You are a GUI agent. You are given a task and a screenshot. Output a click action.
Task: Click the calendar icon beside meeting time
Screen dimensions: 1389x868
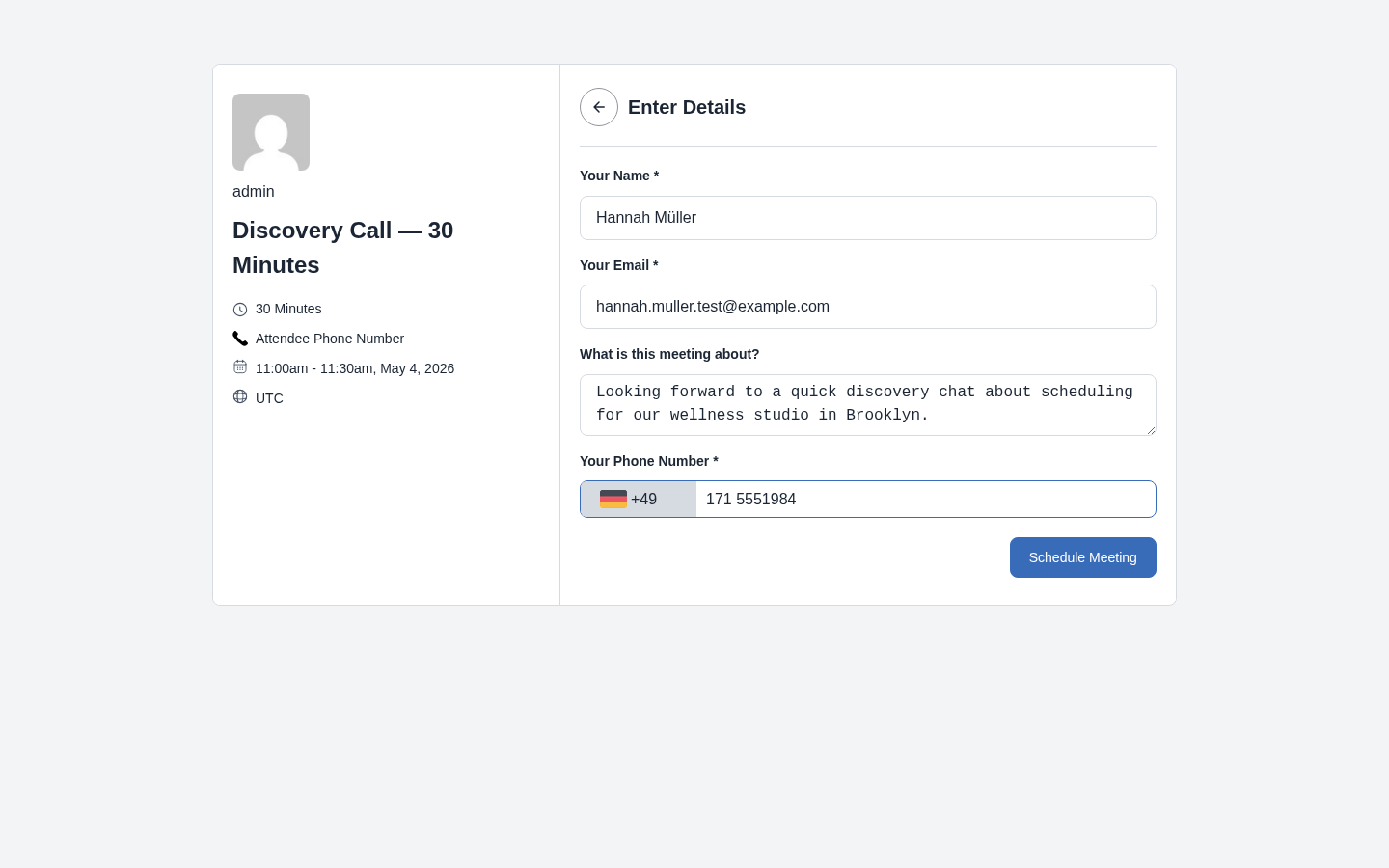[240, 366]
